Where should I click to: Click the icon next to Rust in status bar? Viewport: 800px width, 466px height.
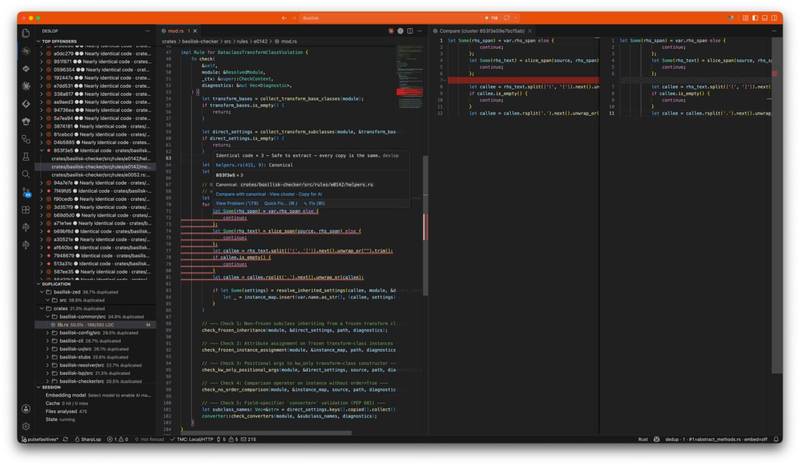[x=656, y=439]
